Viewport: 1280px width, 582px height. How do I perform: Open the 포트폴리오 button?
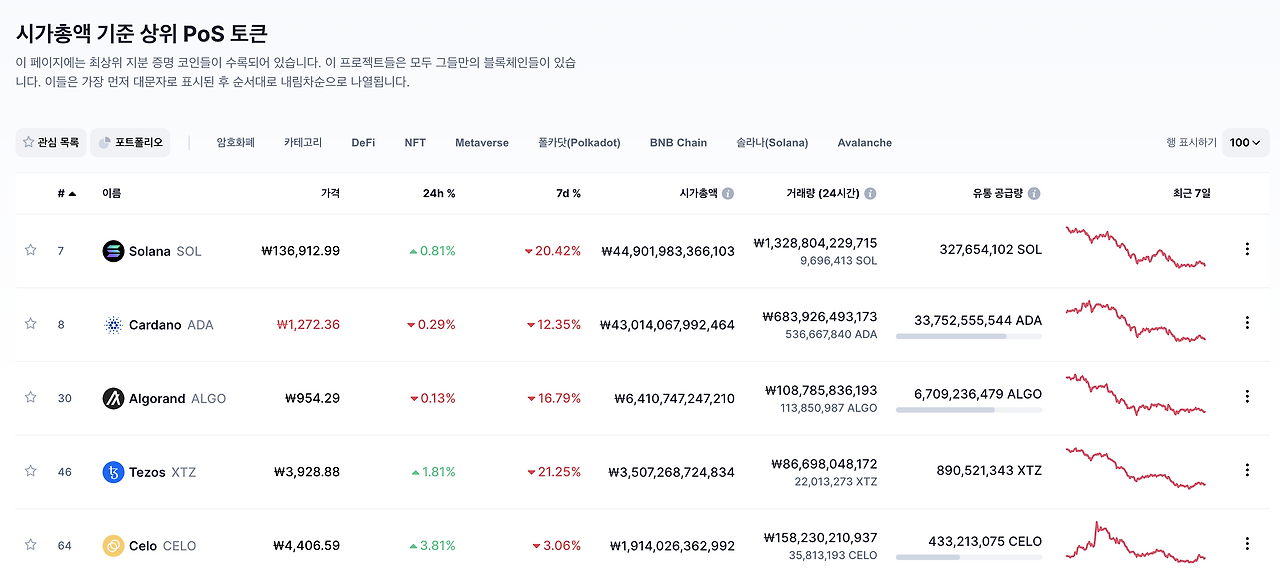tap(133, 142)
